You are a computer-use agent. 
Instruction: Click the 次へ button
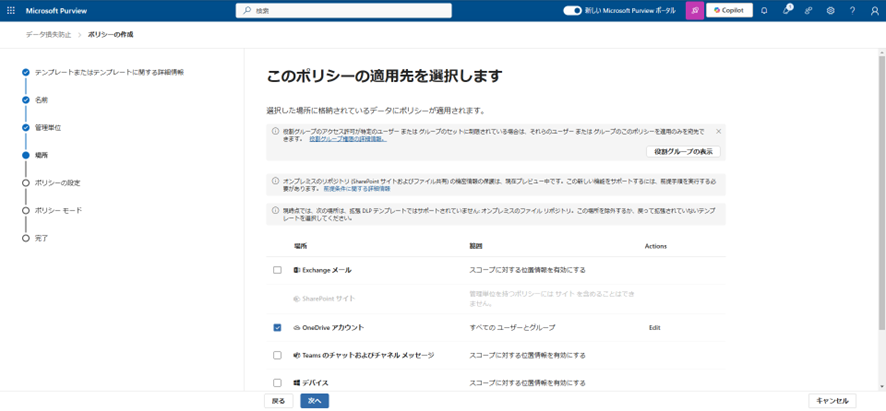[x=314, y=401]
